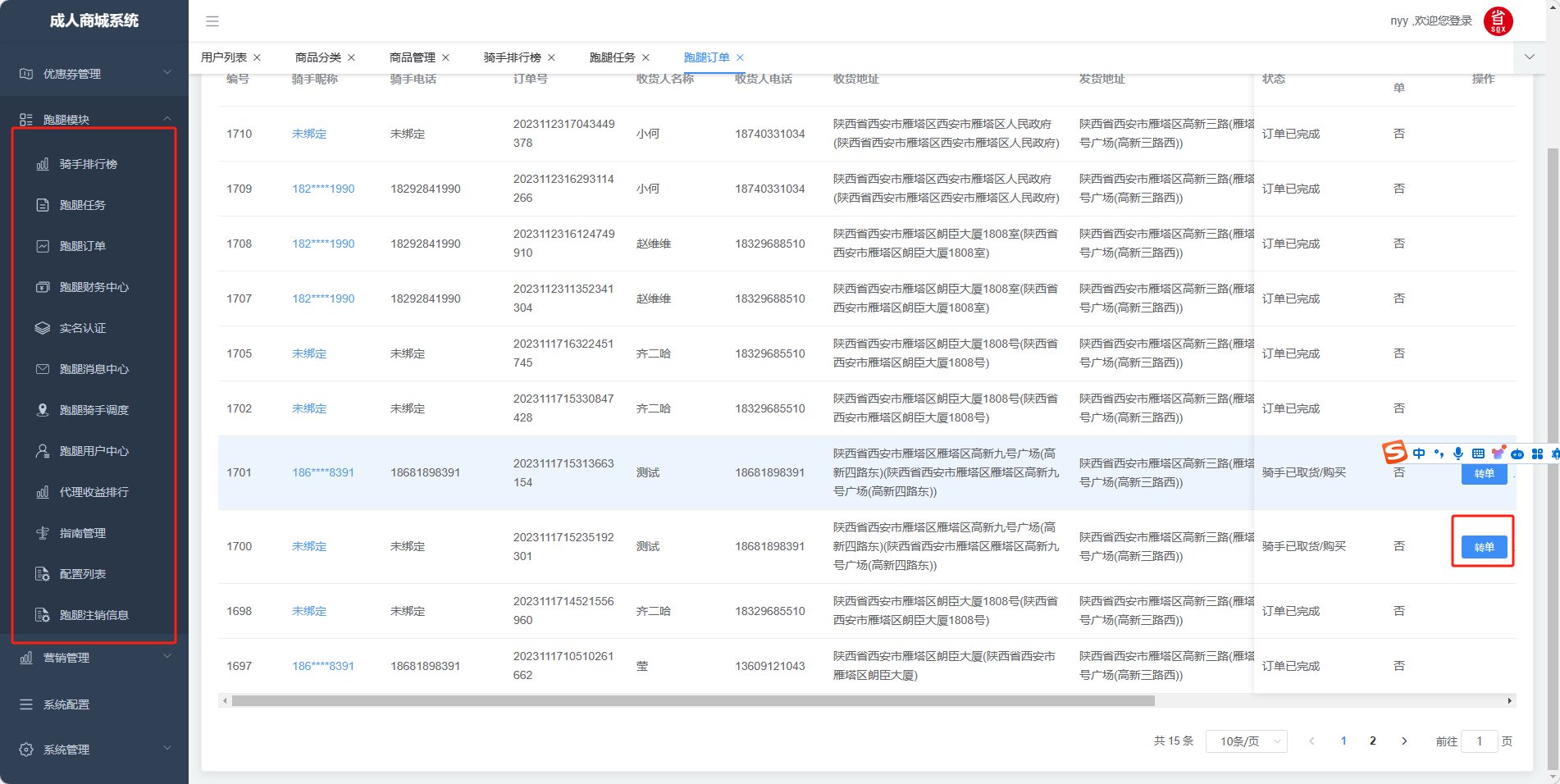The width and height of the screenshot is (1560, 784).
Task: Open 指南管理 in the sidebar
Action: pos(82,533)
